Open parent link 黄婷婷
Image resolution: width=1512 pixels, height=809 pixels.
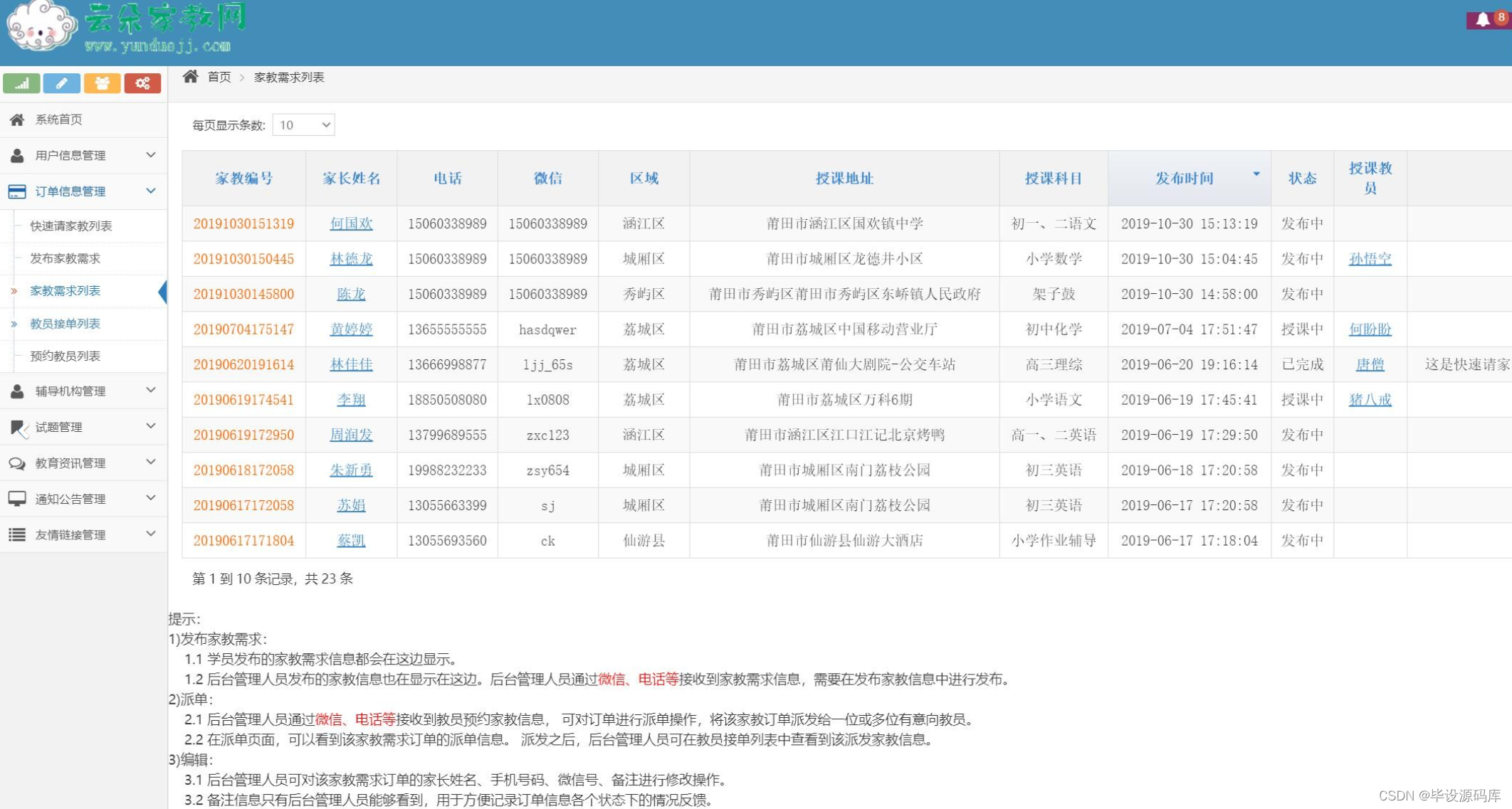[352, 329]
